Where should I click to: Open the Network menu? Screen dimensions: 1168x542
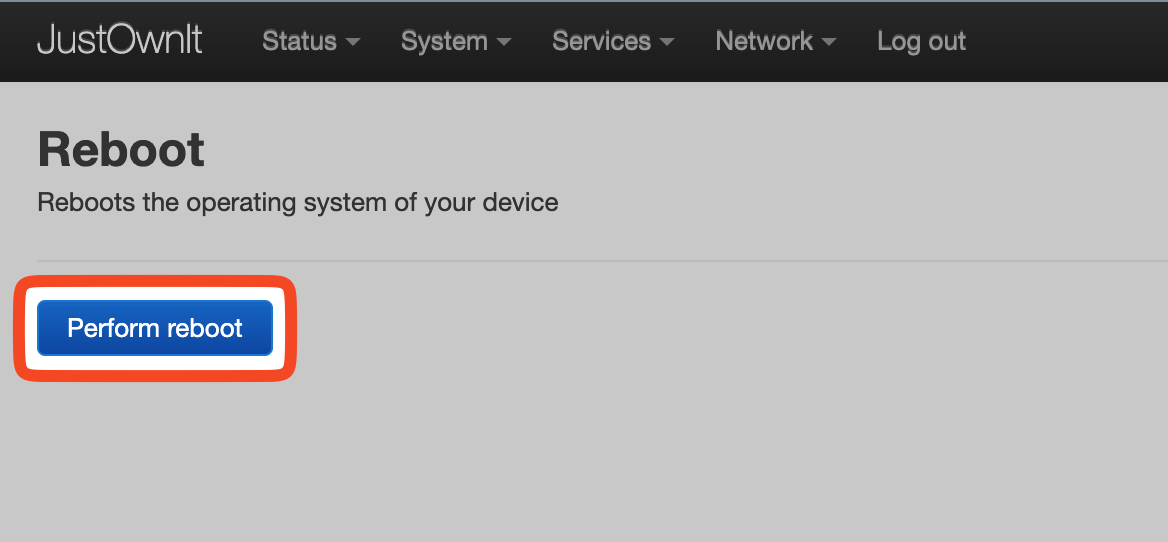(775, 41)
